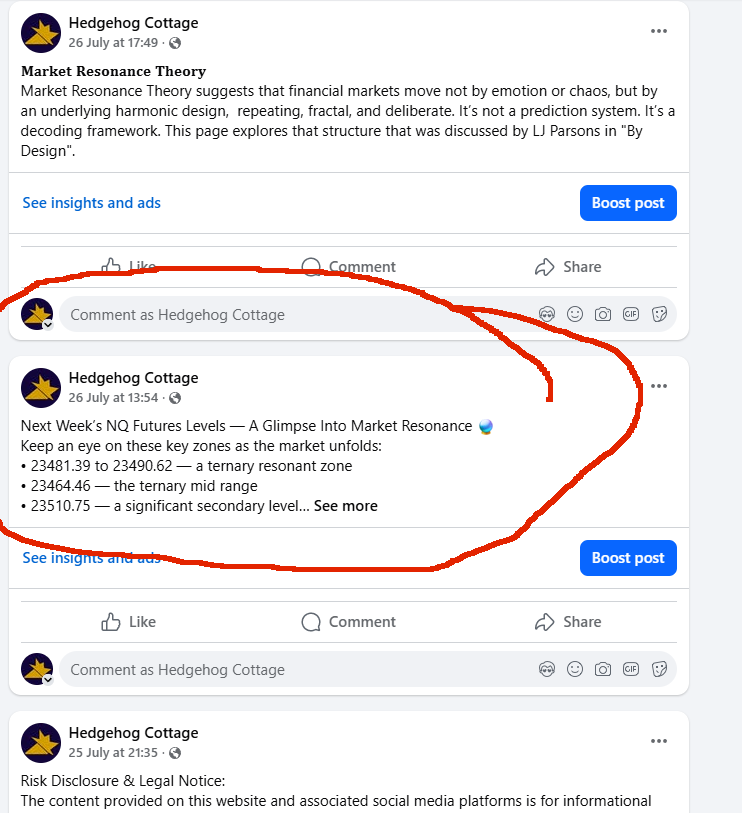742x813 pixels.
Task: Insert emoji in second post's comment box
Action: [x=575, y=669]
